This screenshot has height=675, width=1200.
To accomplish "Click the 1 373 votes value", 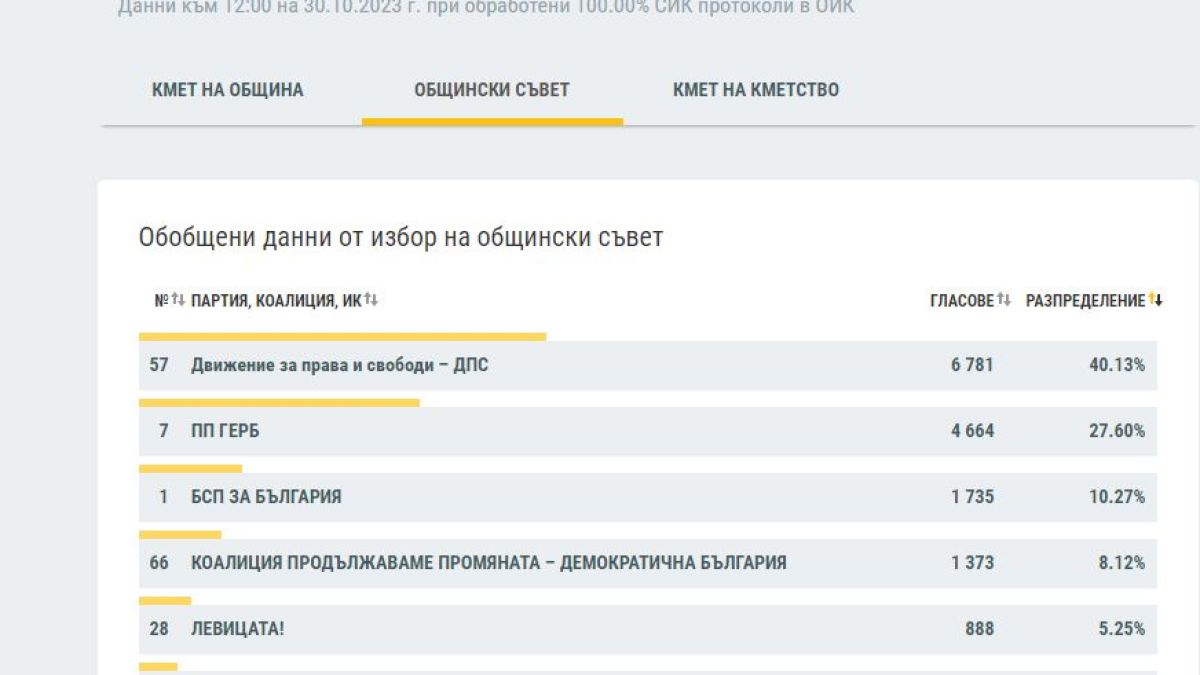I will coord(973,563).
